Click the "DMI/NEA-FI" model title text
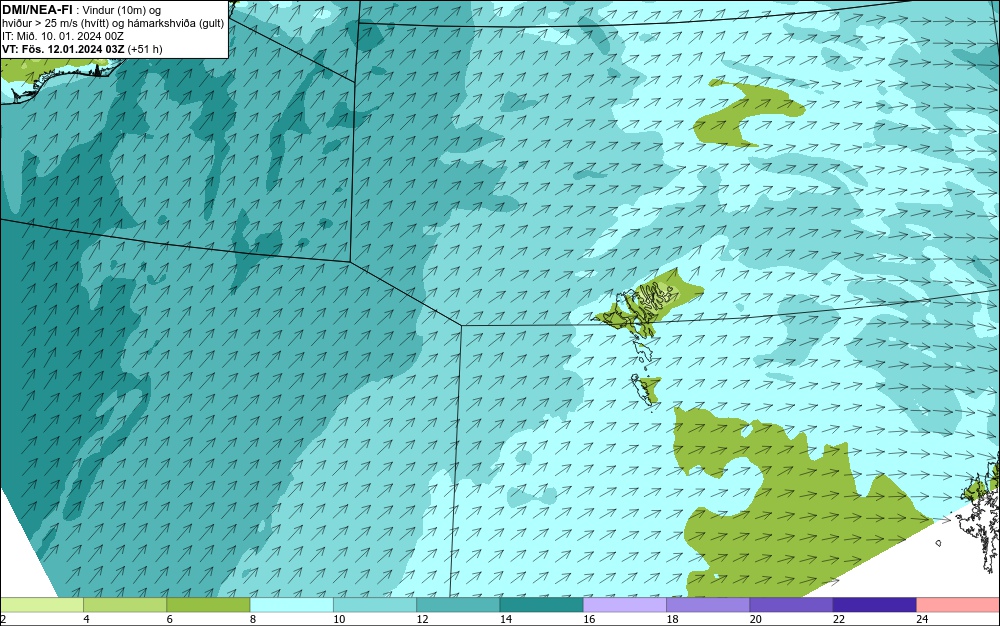 tap(37, 10)
